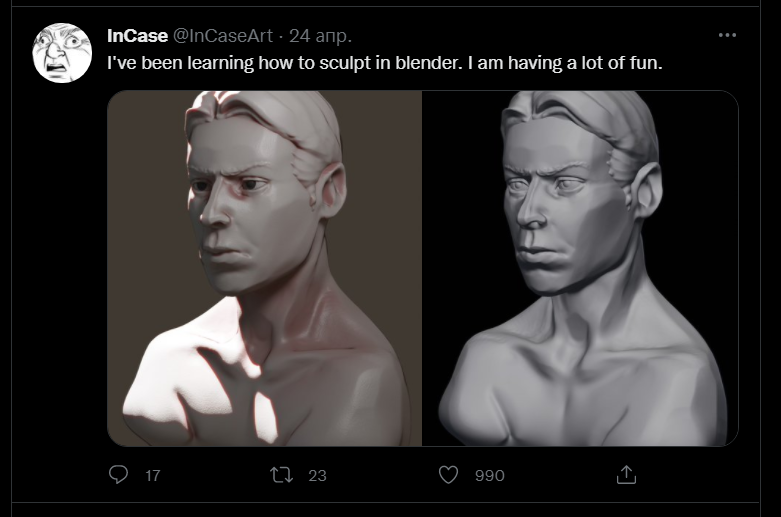Screen dimensions: 781x517
Task: Open the right gray clay sculpt render
Action: (580, 268)
